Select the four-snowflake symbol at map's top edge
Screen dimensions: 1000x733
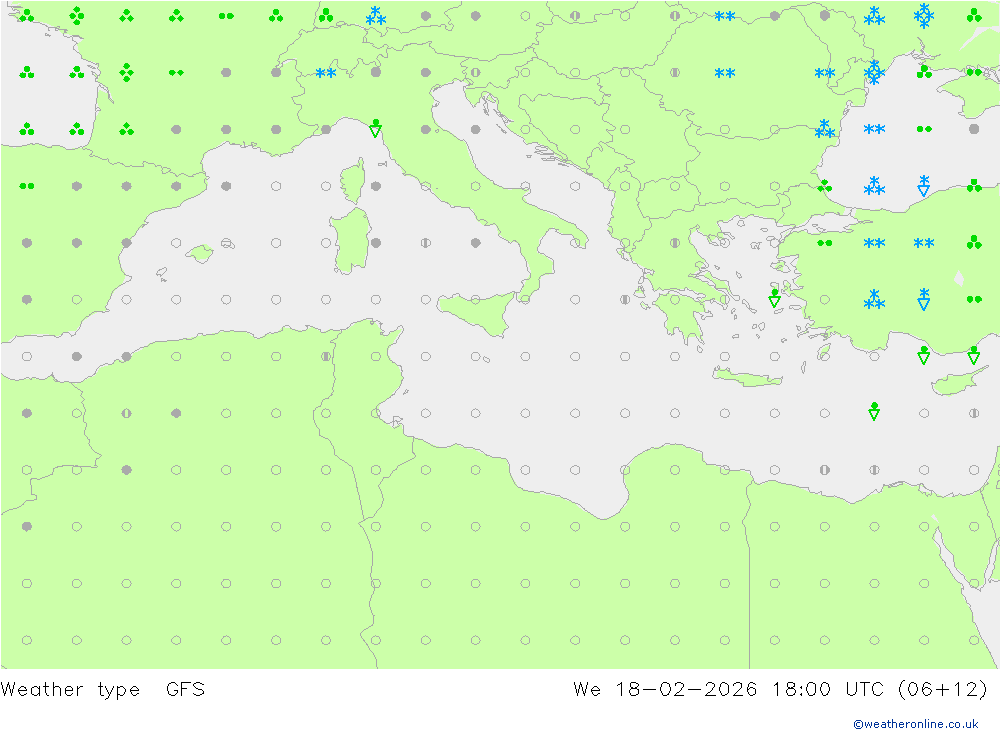point(924,15)
